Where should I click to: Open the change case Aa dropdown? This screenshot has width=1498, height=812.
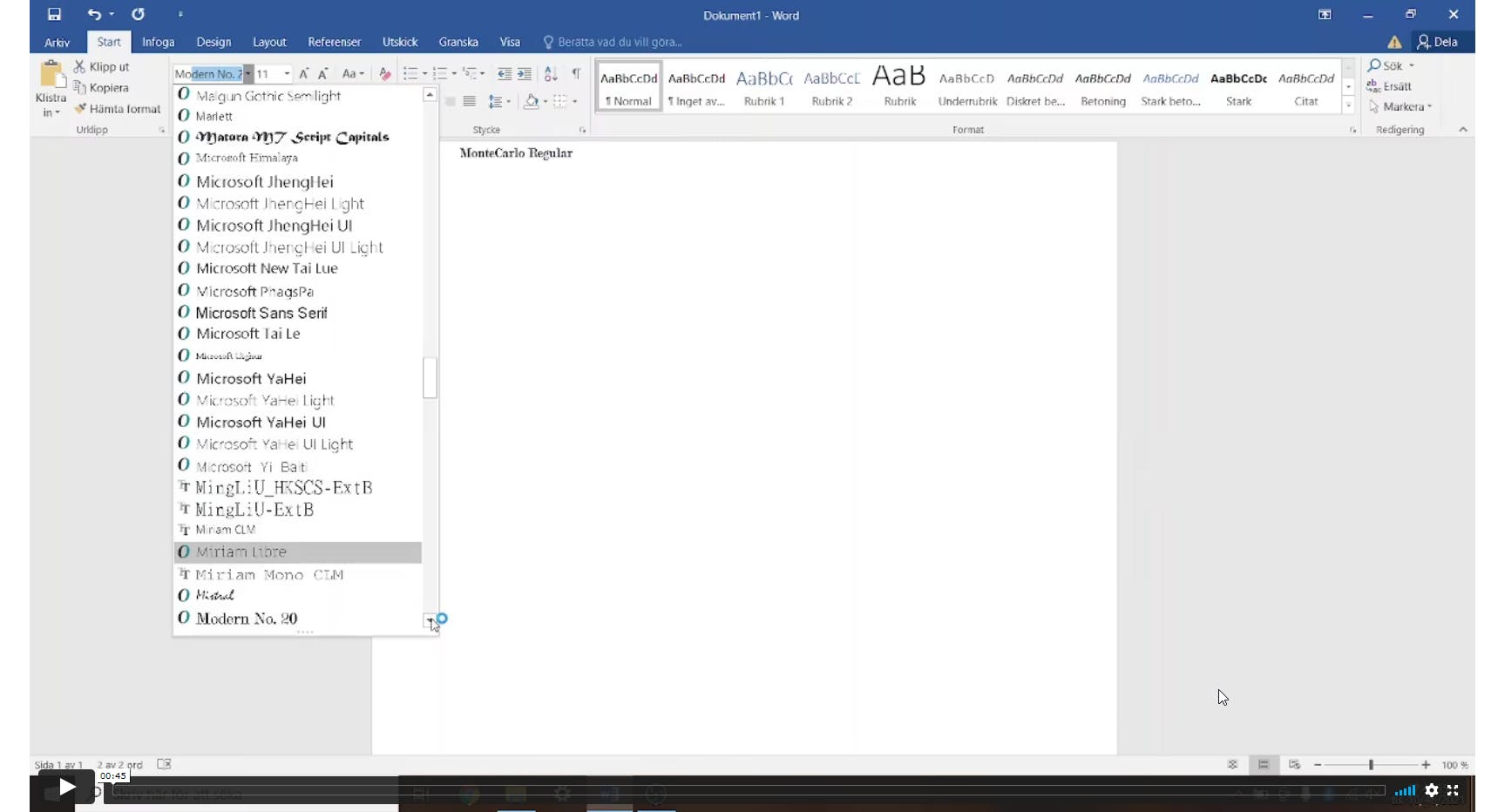pyautogui.click(x=353, y=74)
